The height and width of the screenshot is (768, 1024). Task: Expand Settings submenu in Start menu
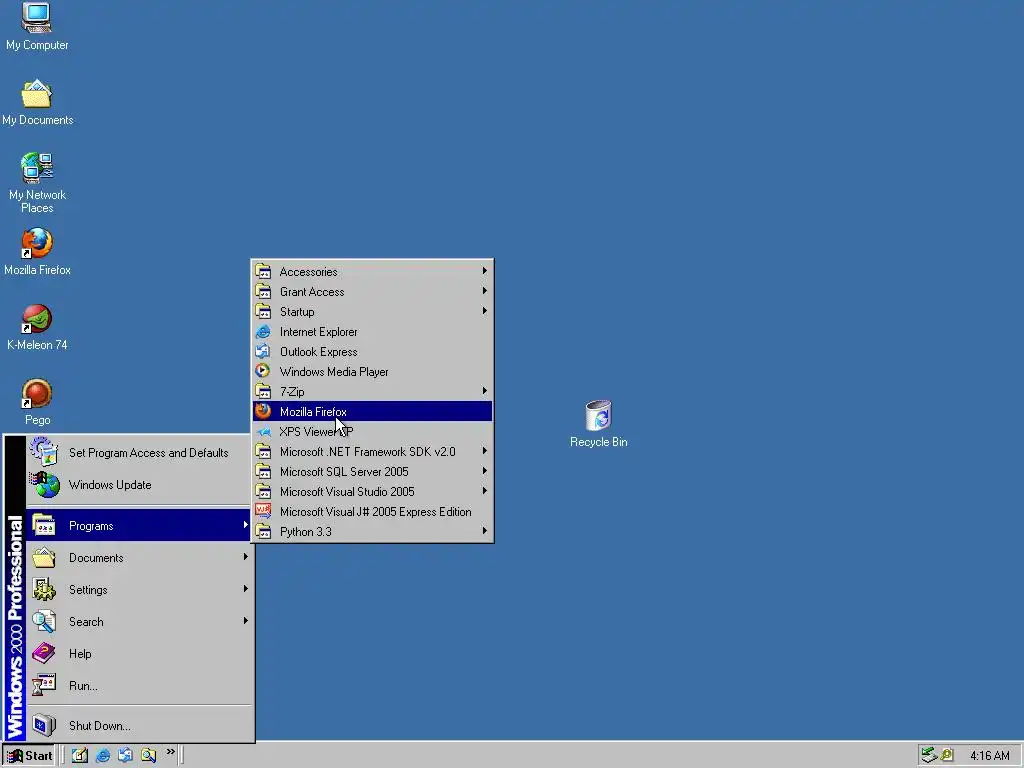(138, 589)
